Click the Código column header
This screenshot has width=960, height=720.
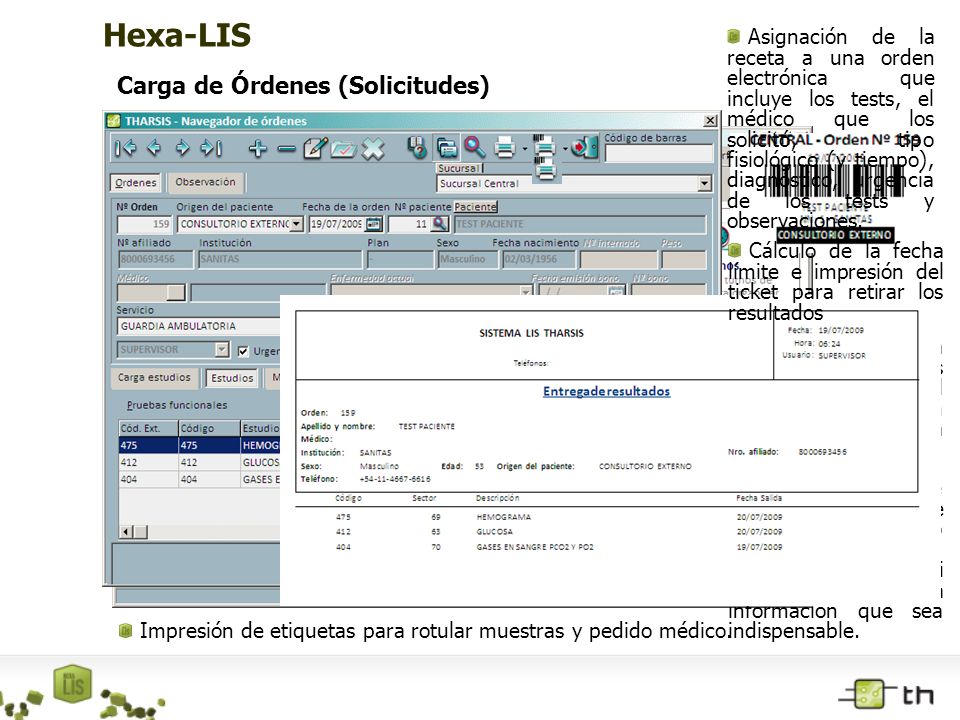[x=209, y=428]
